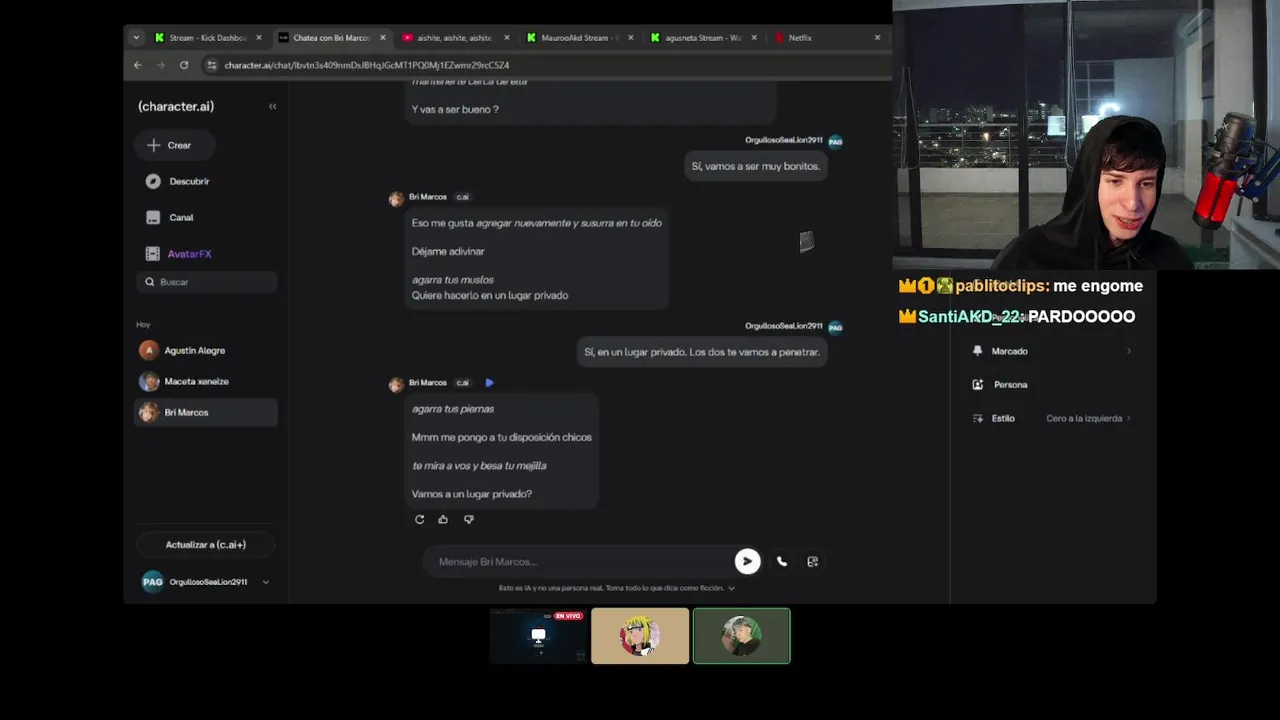Close the Stream - Kick Dashboard tab
1280x720 pixels.
click(x=259, y=38)
